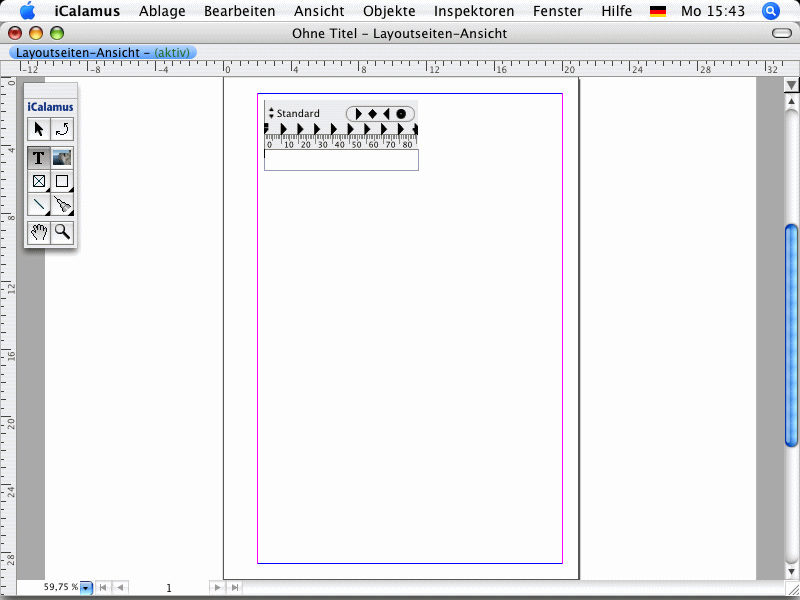Open the Objekte menu
Screen dimensions: 800x600
click(389, 12)
